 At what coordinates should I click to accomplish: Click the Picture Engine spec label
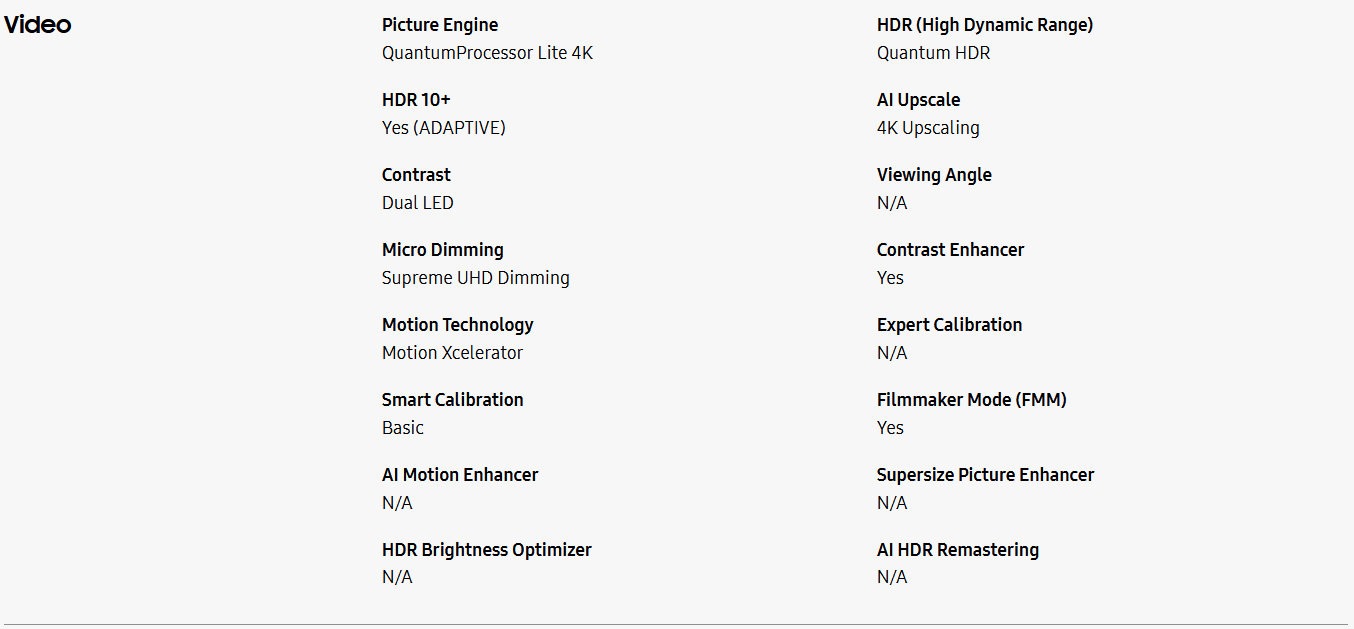tap(440, 25)
